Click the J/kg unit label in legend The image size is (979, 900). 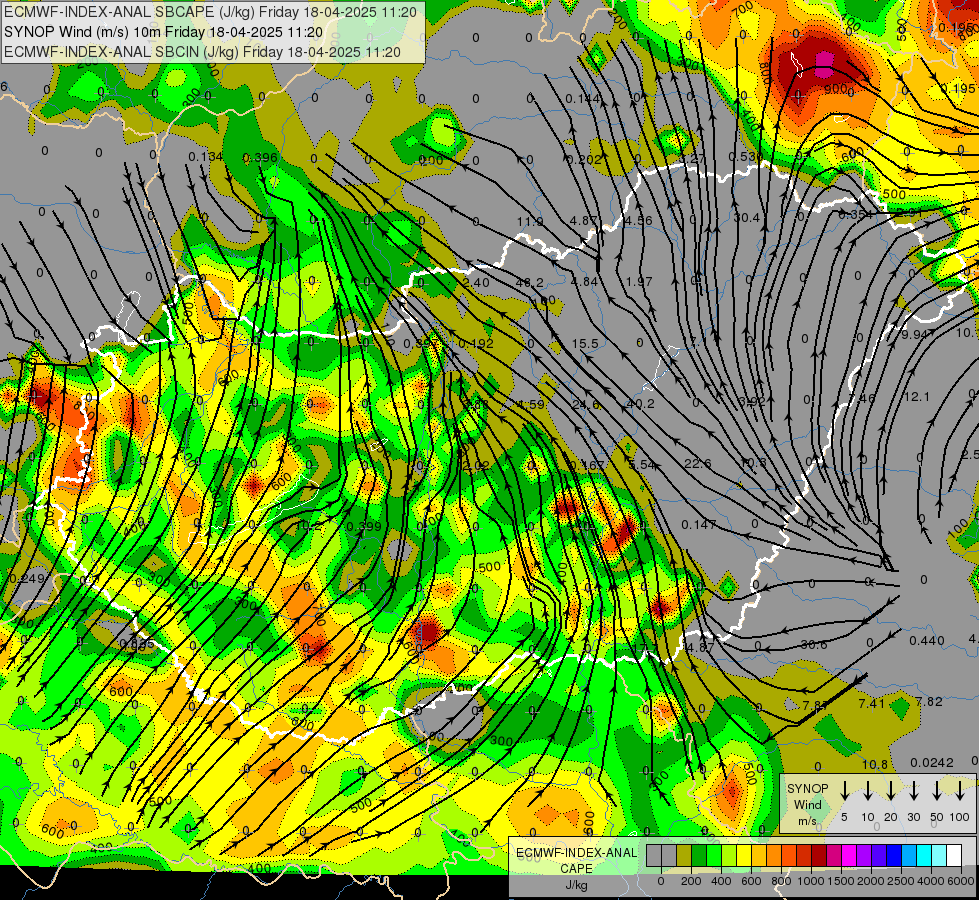point(576,884)
